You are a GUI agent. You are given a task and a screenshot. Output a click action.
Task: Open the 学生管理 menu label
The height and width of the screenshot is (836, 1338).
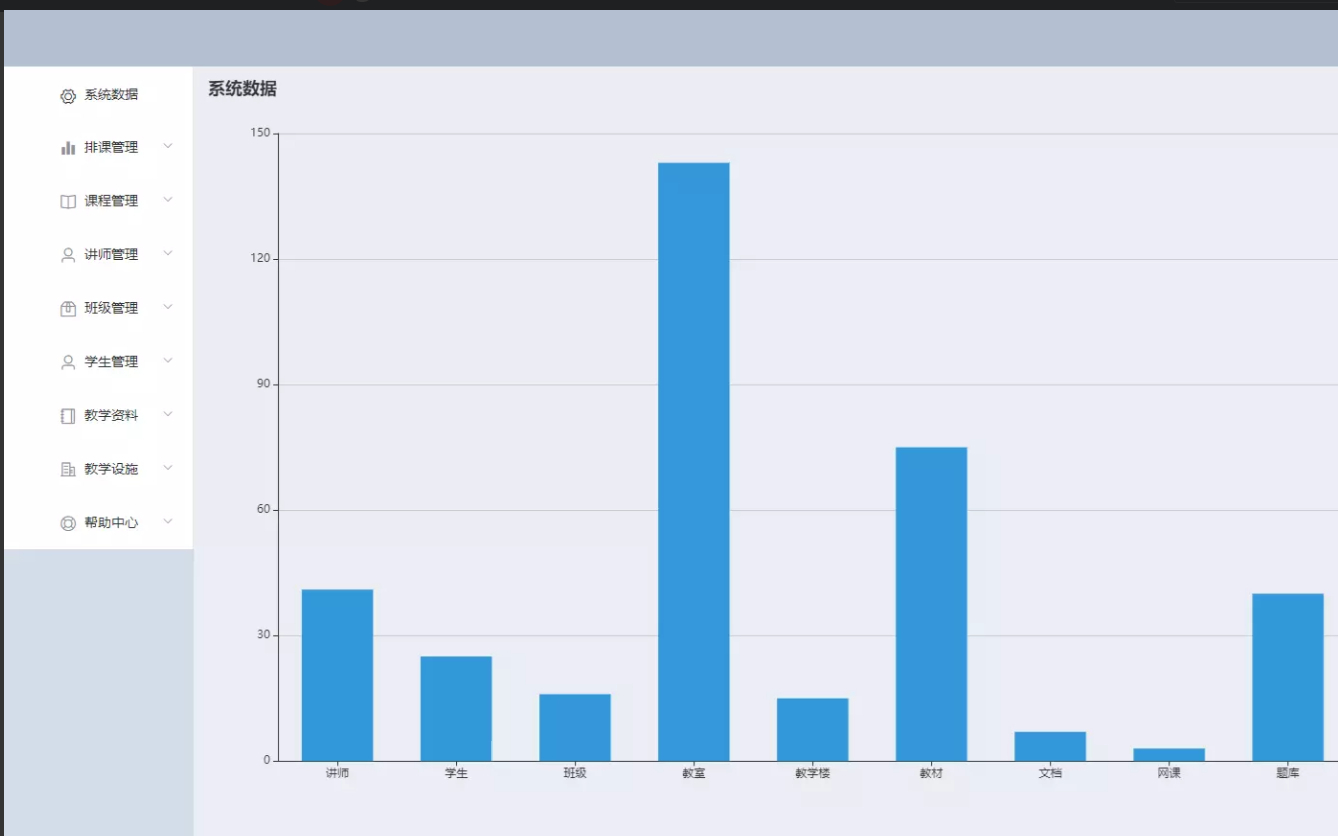111,361
